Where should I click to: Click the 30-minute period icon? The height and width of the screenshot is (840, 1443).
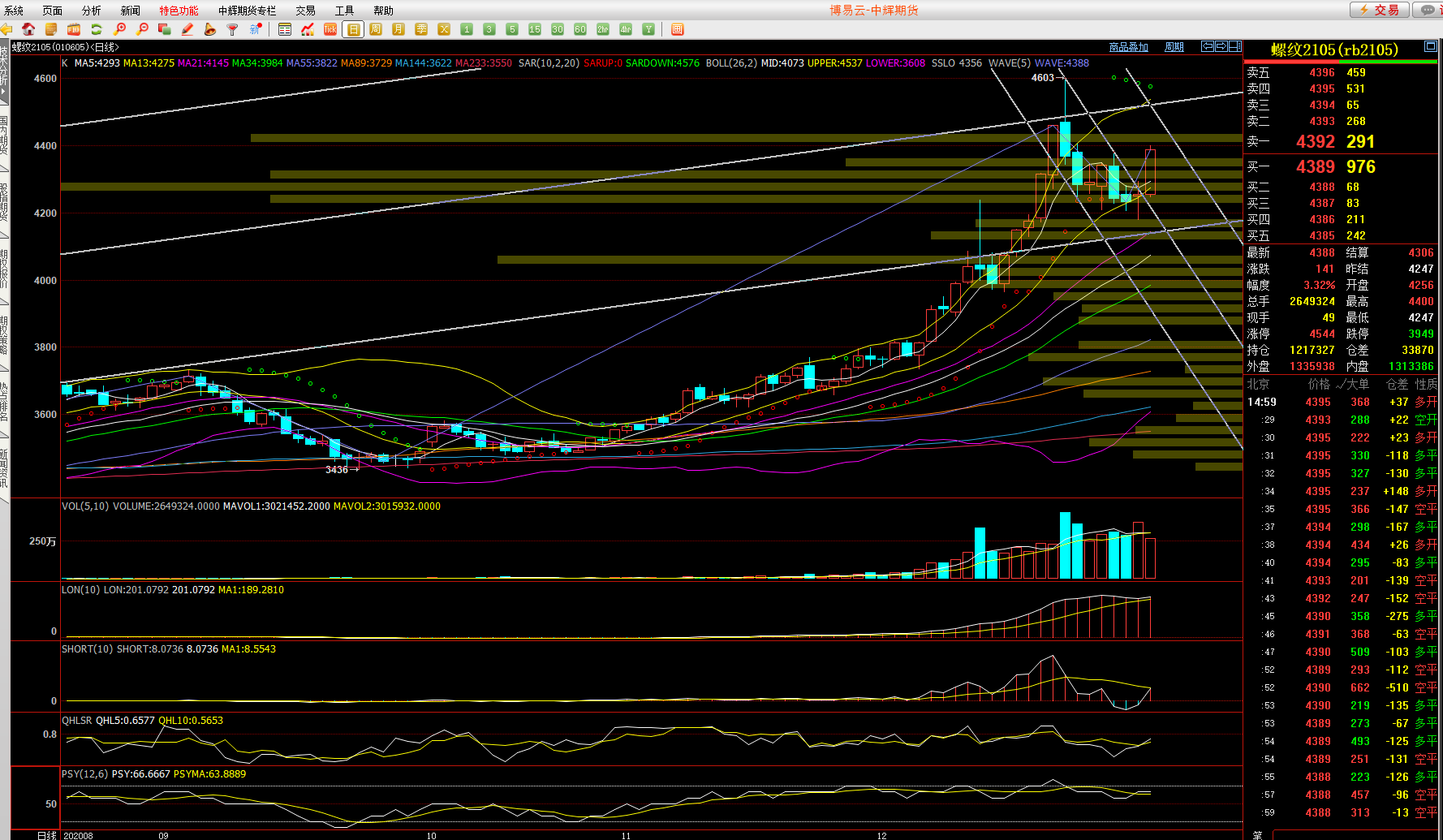[x=558, y=29]
